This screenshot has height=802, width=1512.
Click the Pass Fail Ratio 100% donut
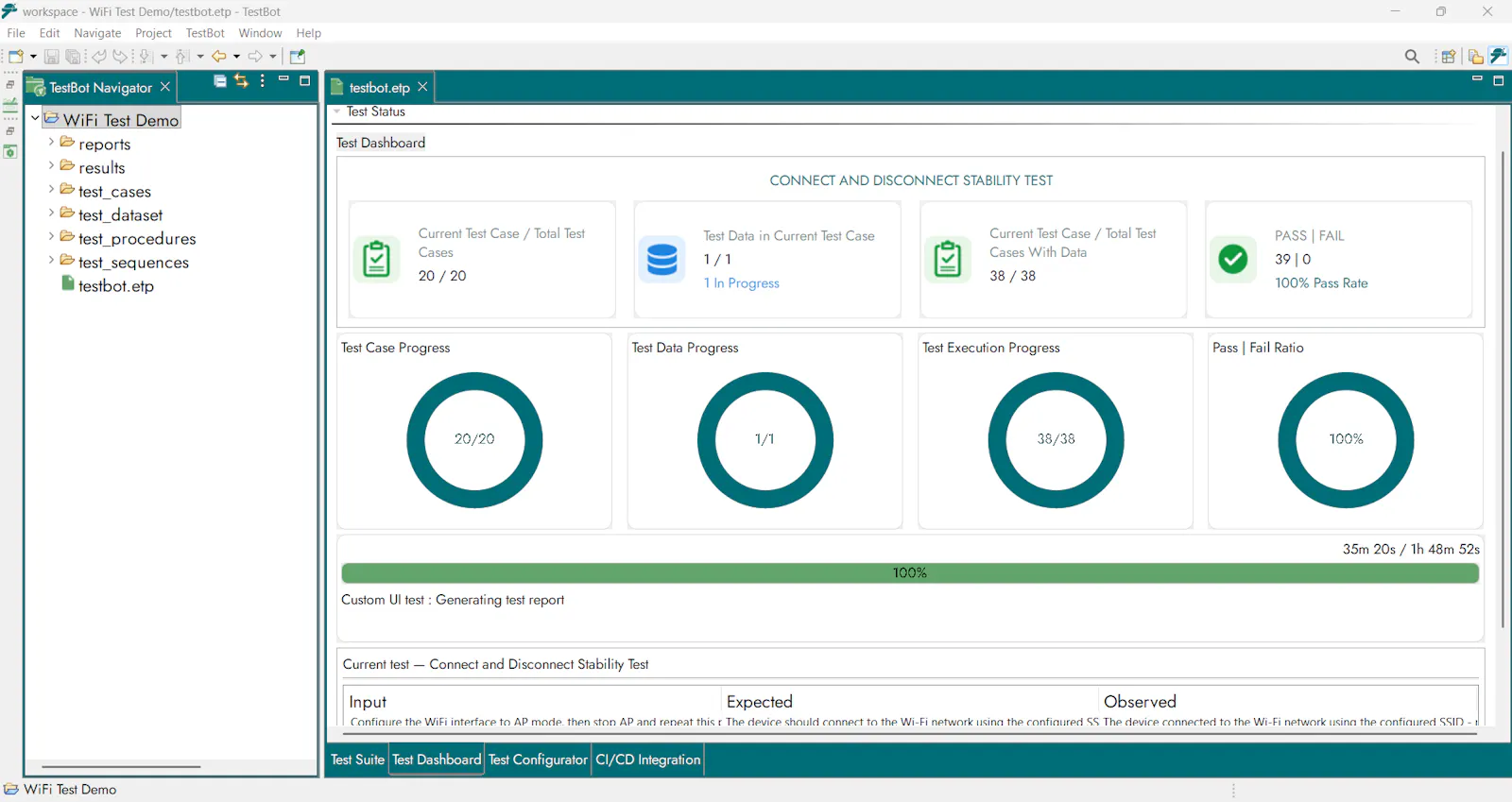click(1346, 439)
